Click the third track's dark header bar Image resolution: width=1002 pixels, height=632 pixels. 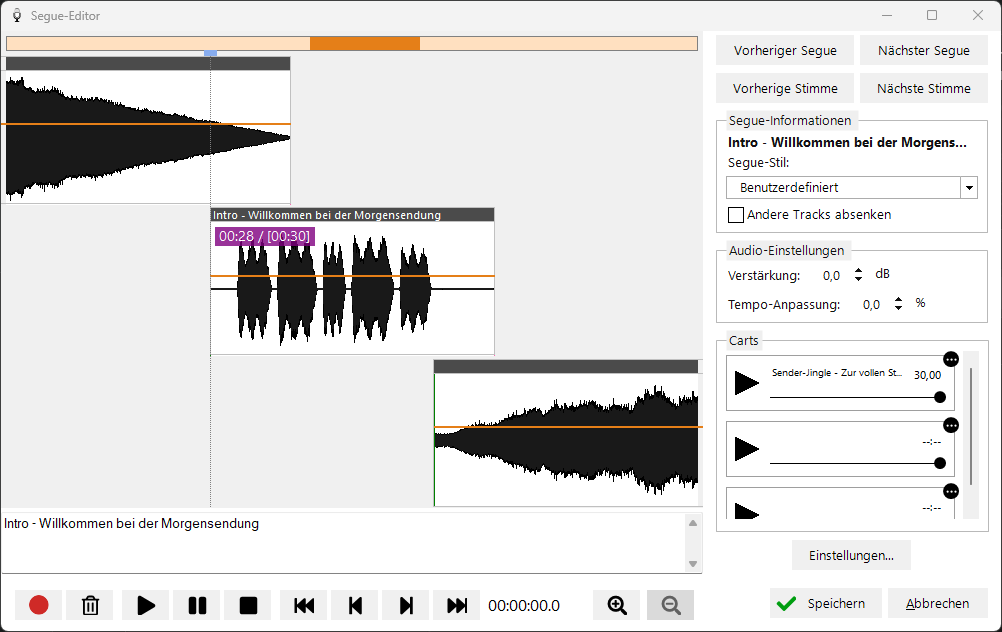[566, 367]
